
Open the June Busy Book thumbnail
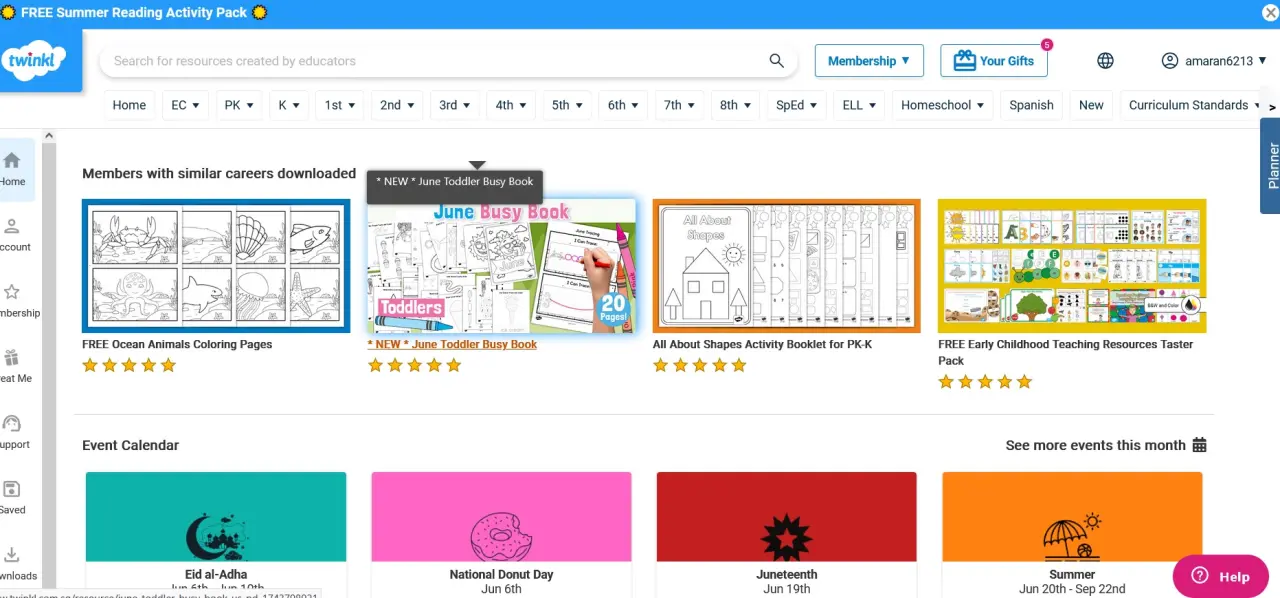501,266
